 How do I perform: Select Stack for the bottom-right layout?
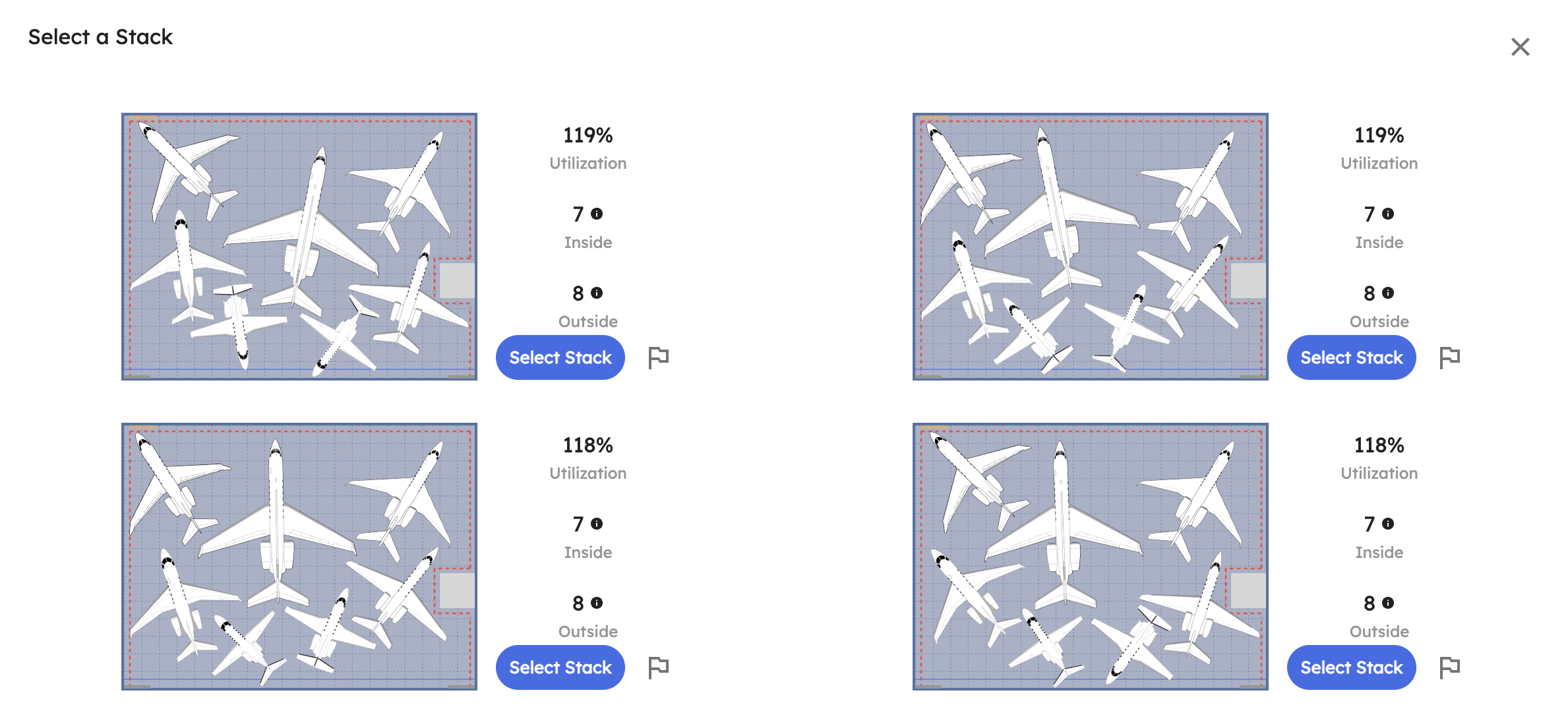pos(1351,667)
